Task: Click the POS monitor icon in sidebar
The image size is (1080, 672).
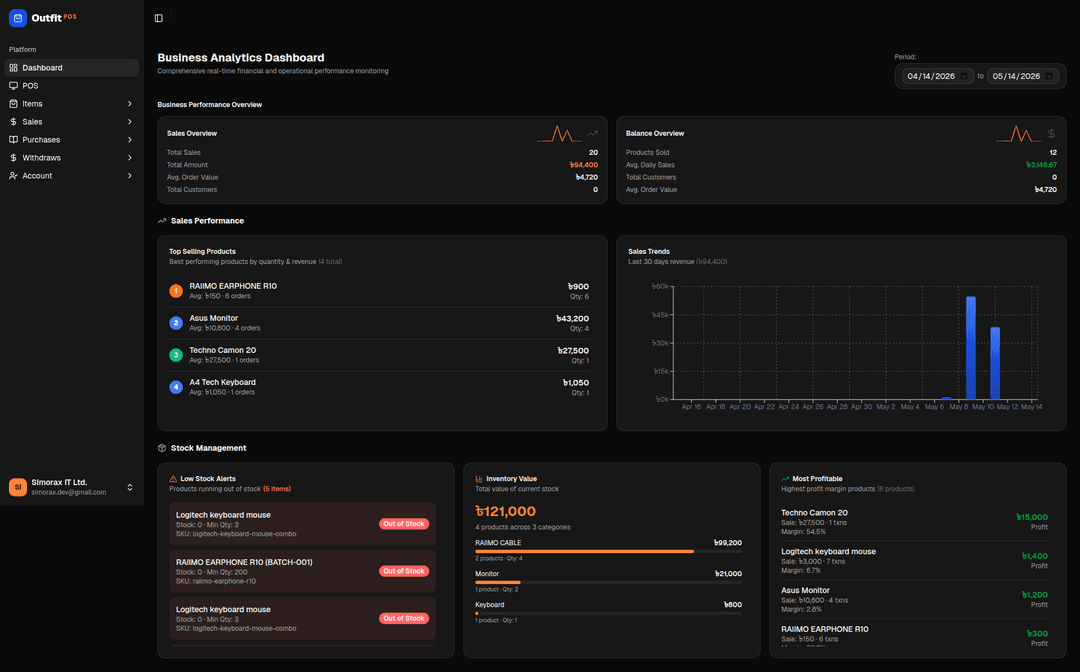Action: [x=13, y=85]
